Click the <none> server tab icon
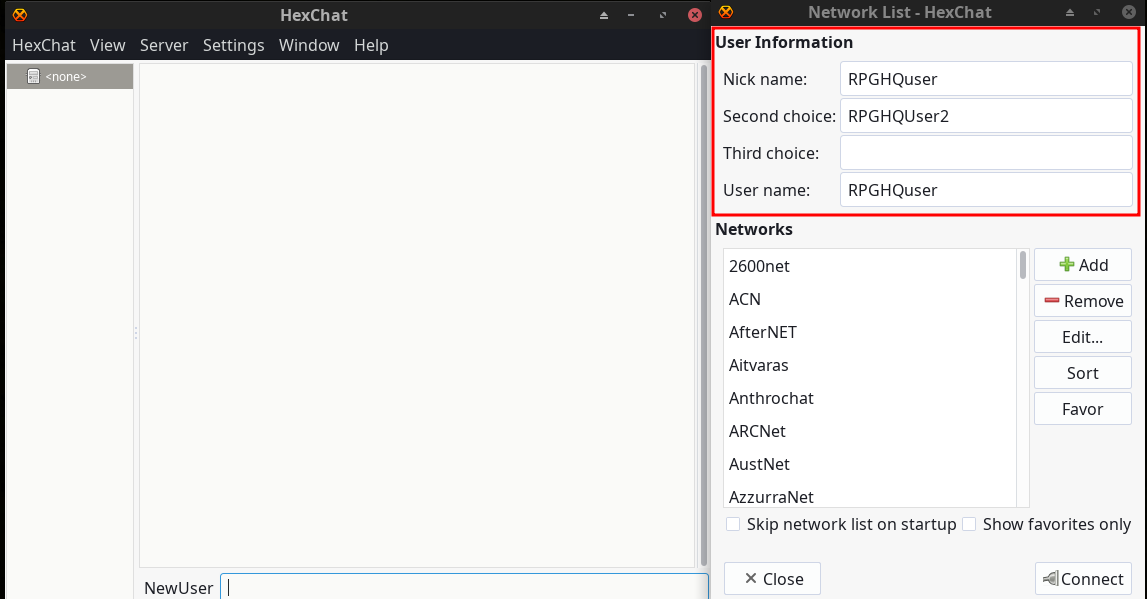The image size is (1147, 599). (33, 76)
